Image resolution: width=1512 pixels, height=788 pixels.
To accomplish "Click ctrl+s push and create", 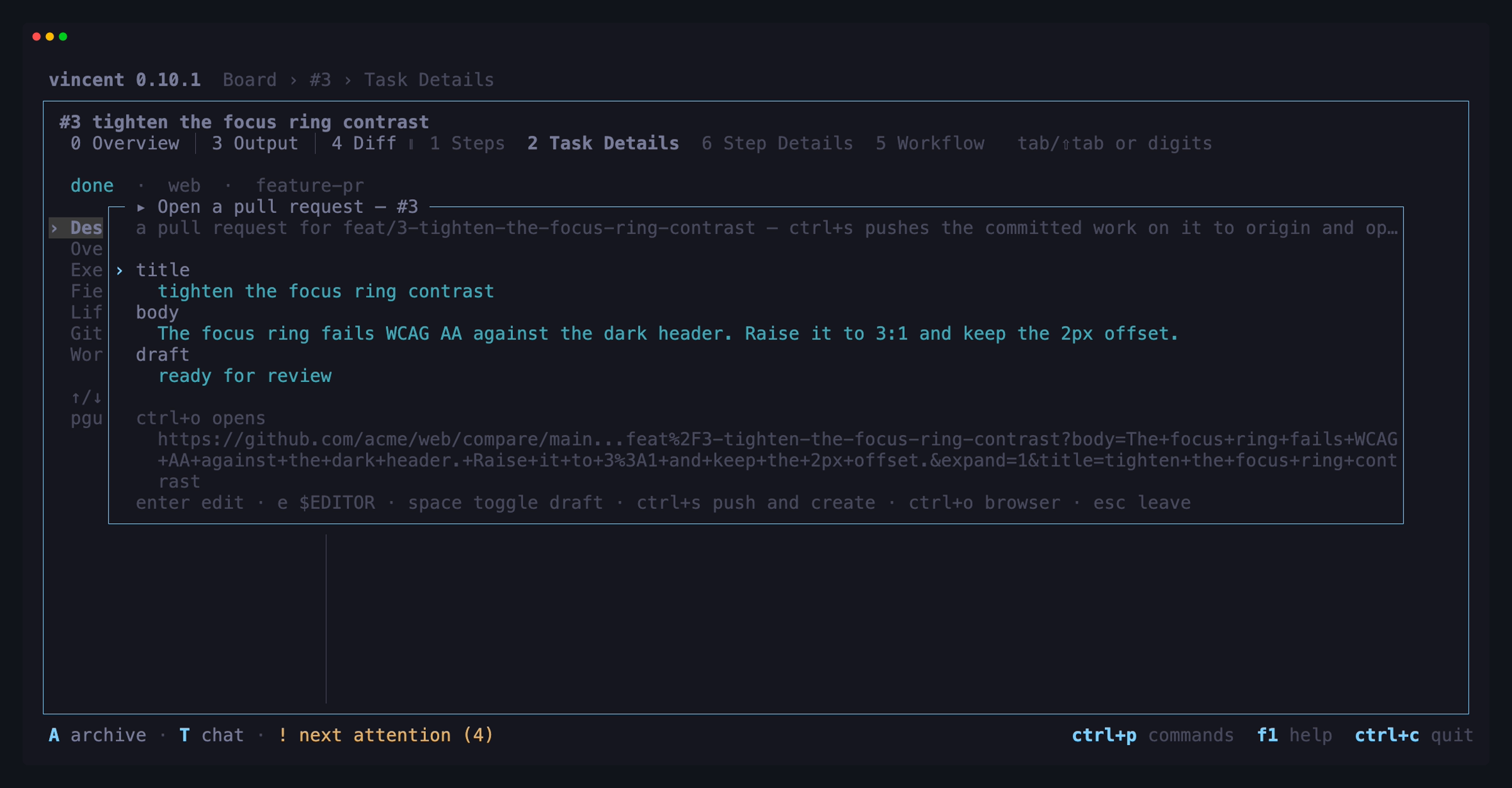I will [x=755, y=503].
